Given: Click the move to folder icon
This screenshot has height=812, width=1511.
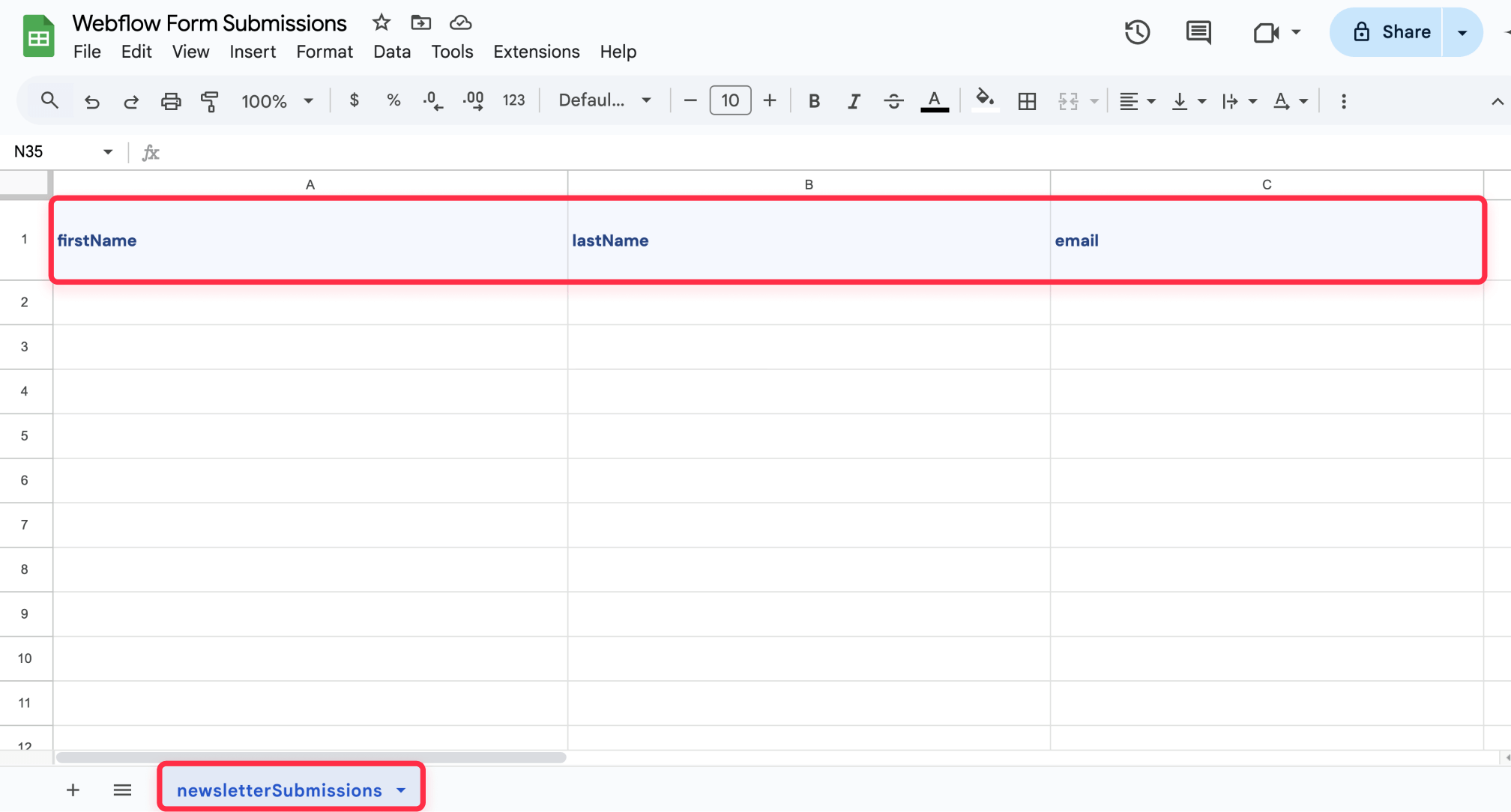Looking at the screenshot, I should 421,23.
